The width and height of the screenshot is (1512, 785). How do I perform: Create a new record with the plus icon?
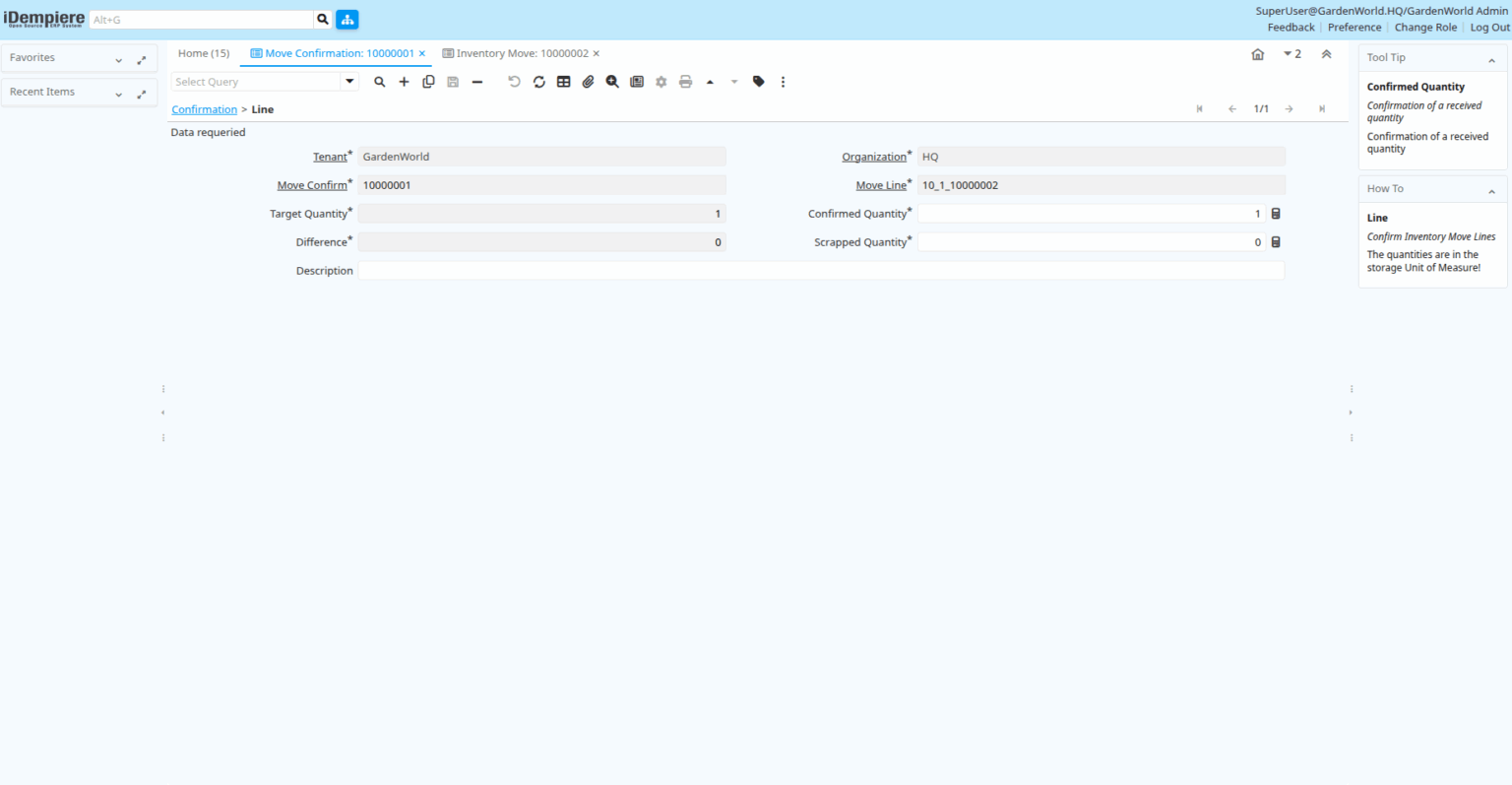[x=404, y=82]
